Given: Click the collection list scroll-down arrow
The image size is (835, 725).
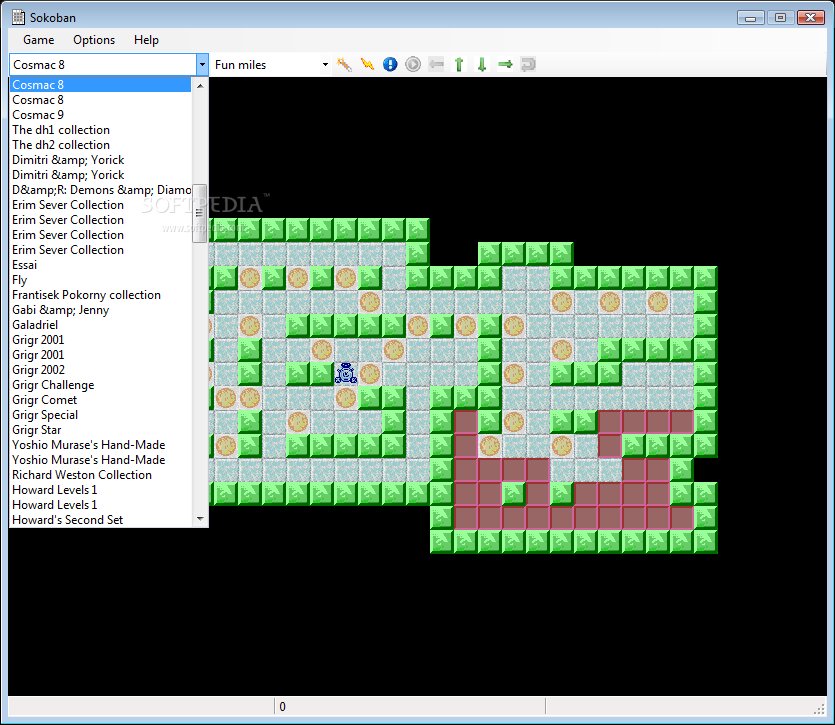Looking at the screenshot, I should [200, 519].
